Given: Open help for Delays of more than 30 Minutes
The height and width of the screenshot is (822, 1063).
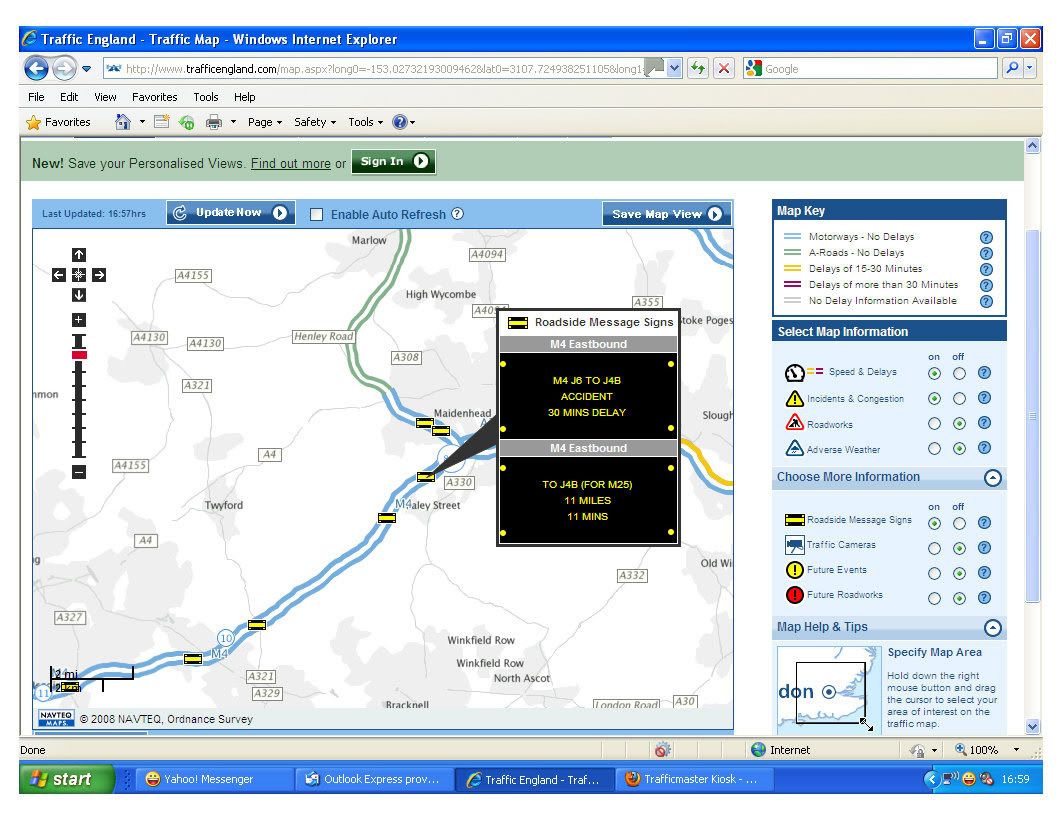Looking at the screenshot, I should point(986,286).
